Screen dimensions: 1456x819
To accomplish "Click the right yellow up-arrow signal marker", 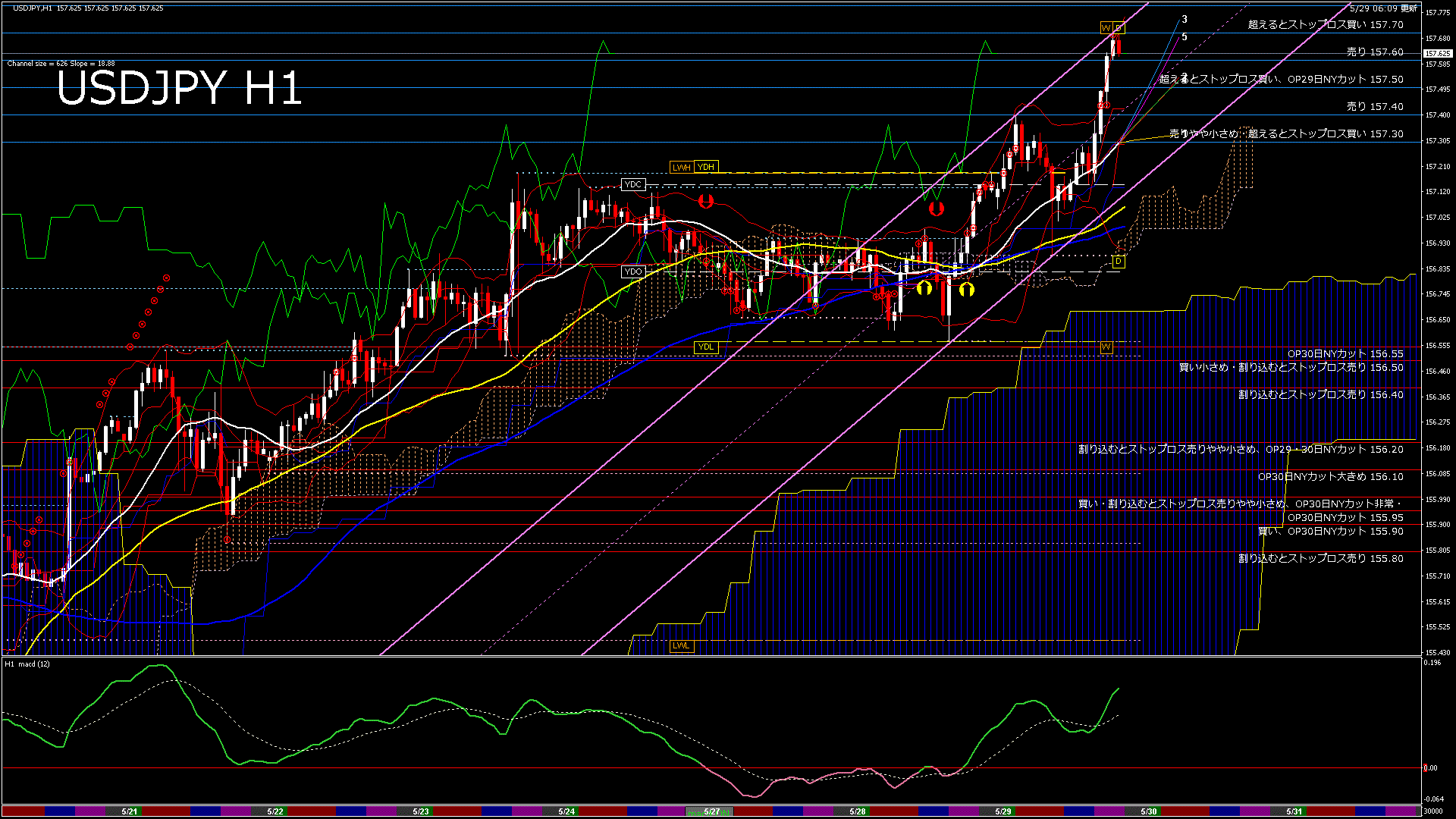I will 966,289.
